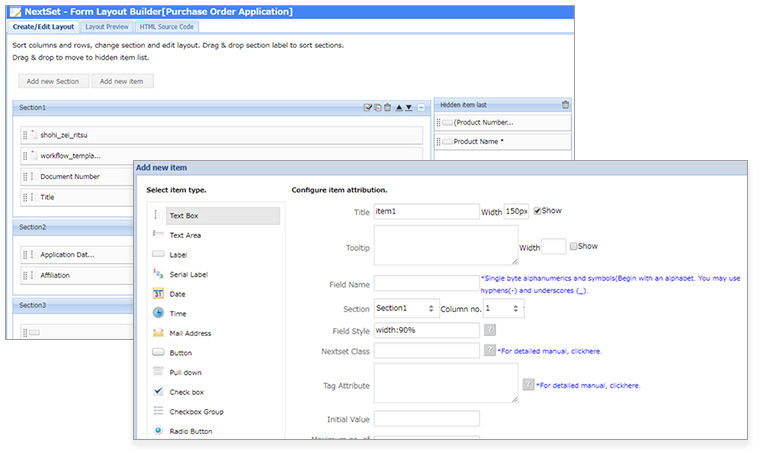Image resolution: width=764 pixels, height=462 pixels.
Task: Click the Hidden item list trash icon
Action: coord(565,104)
